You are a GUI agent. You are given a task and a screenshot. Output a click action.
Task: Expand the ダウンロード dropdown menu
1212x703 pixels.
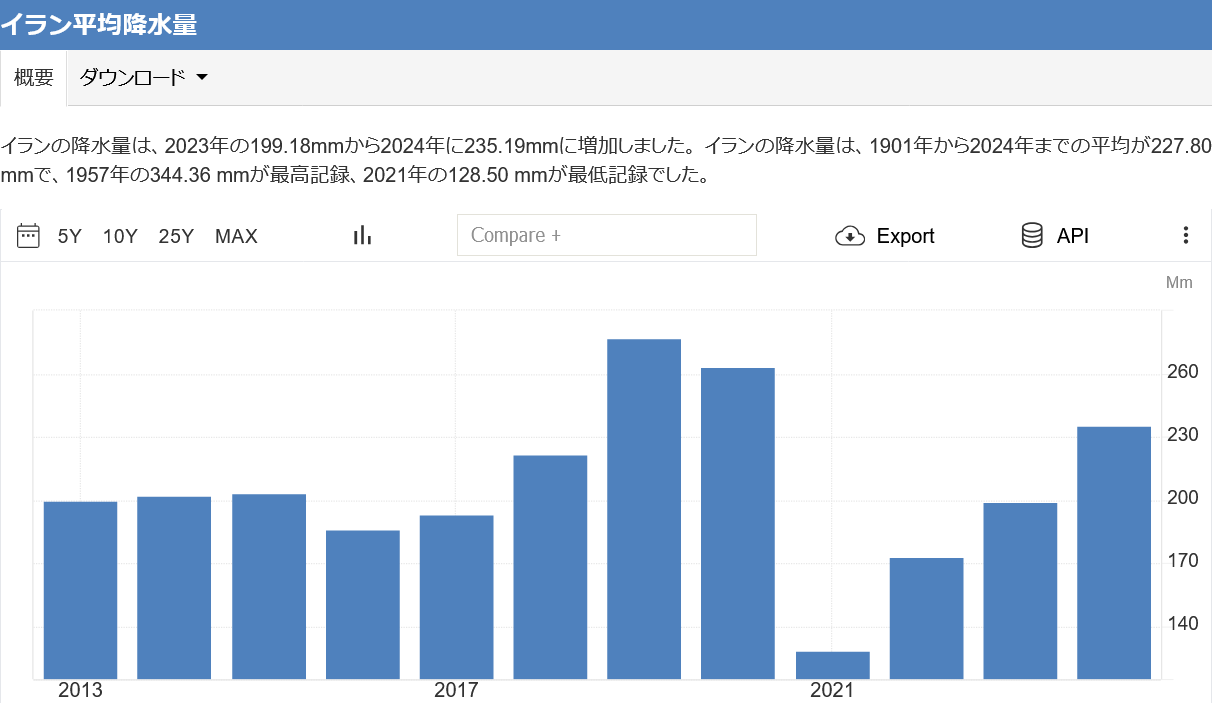point(133,78)
